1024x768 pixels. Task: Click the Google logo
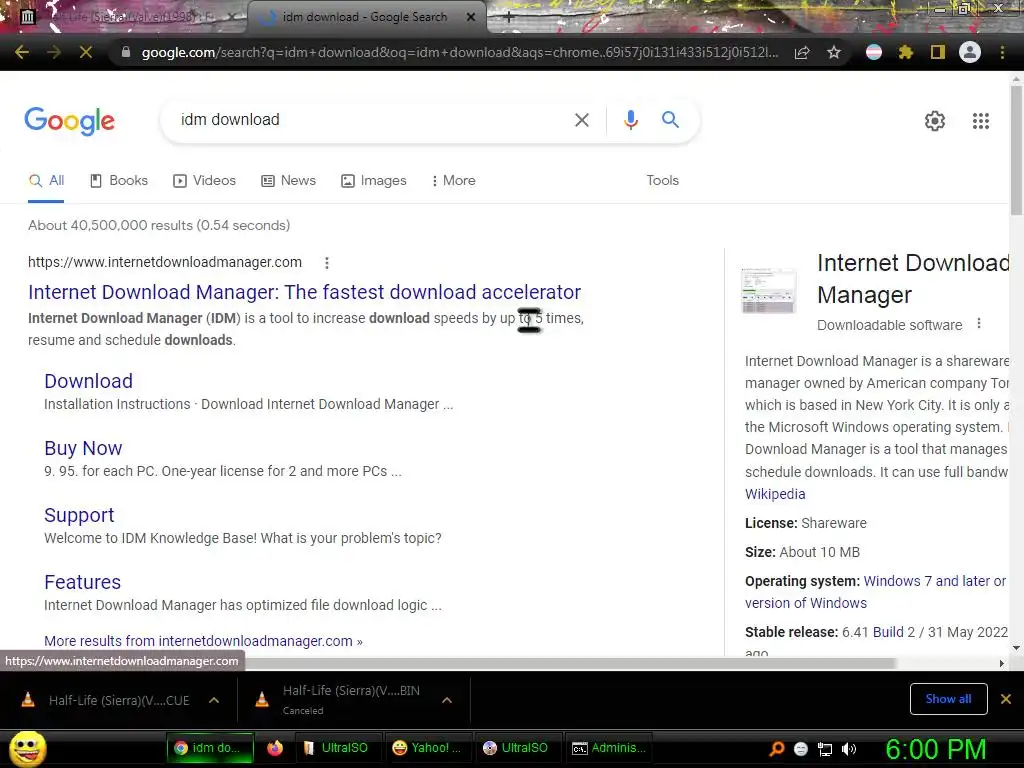[70, 121]
